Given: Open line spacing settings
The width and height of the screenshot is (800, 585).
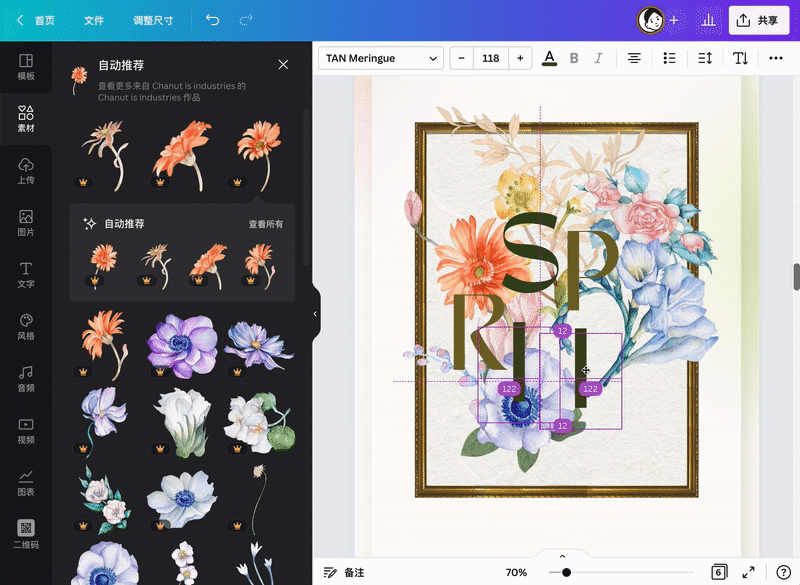Looking at the screenshot, I should click(x=705, y=58).
